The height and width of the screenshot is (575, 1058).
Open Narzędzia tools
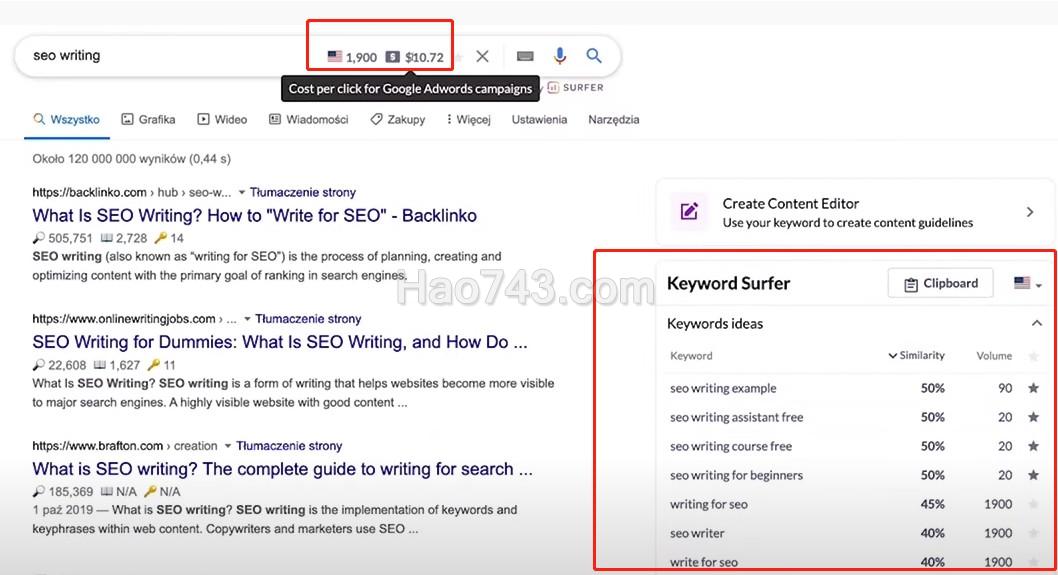(613, 119)
